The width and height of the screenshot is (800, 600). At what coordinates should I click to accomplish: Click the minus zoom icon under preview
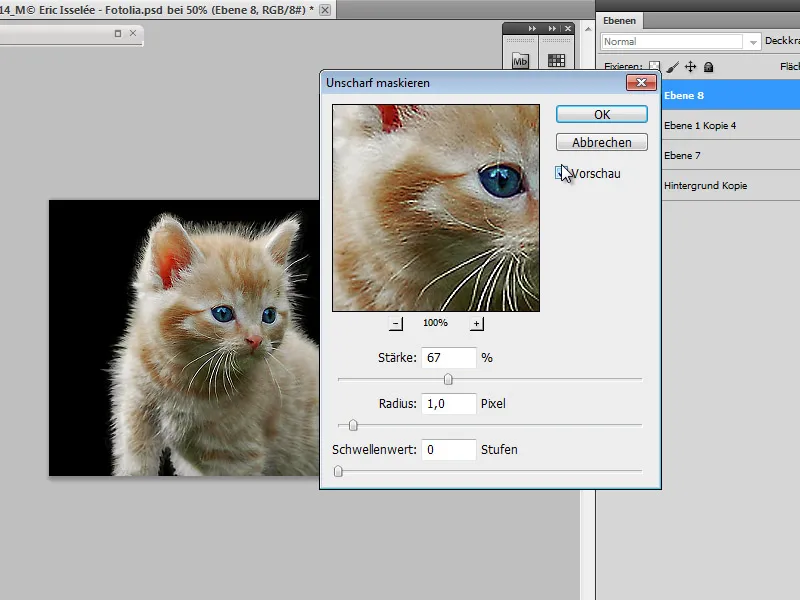tap(396, 323)
